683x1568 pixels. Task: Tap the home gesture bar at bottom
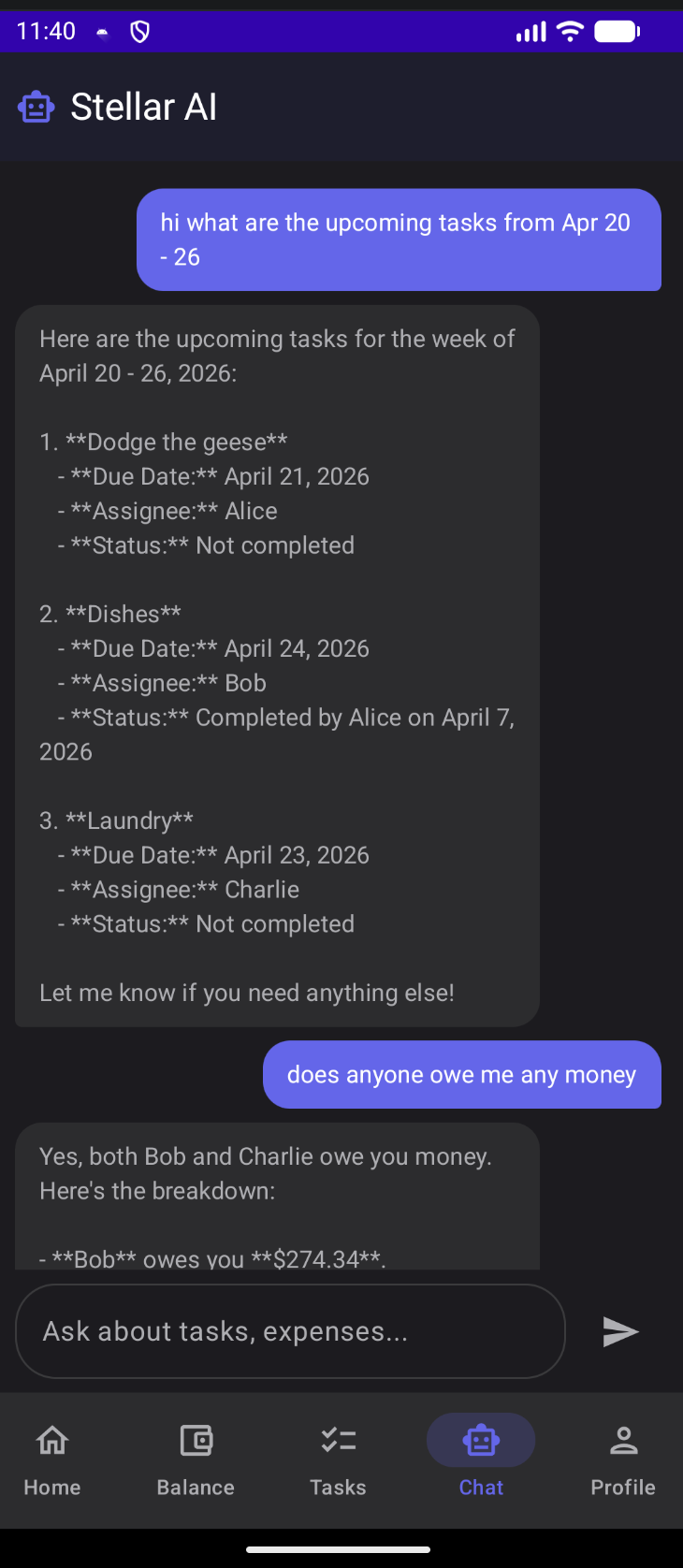(x=338, y=1549)
